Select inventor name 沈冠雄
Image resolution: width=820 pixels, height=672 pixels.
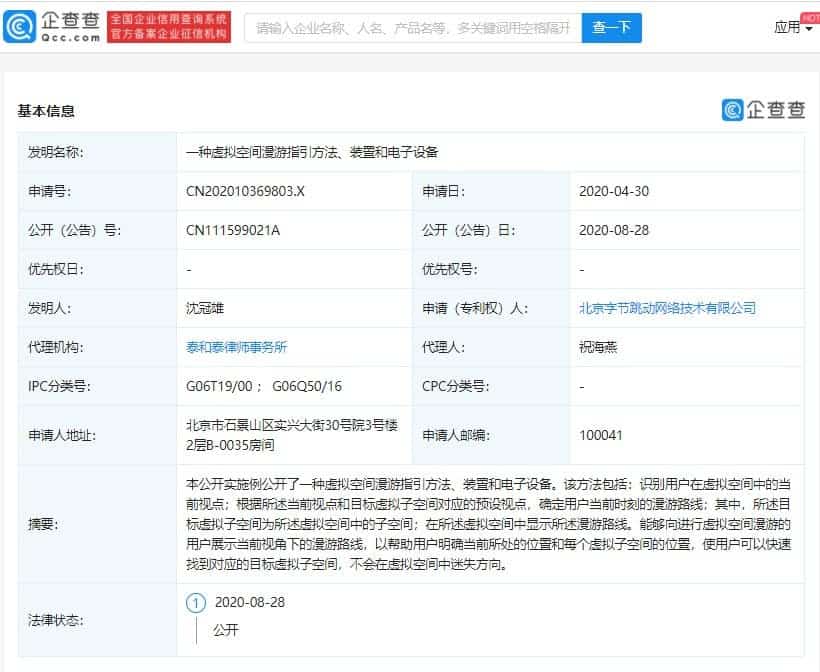(205, 308)
